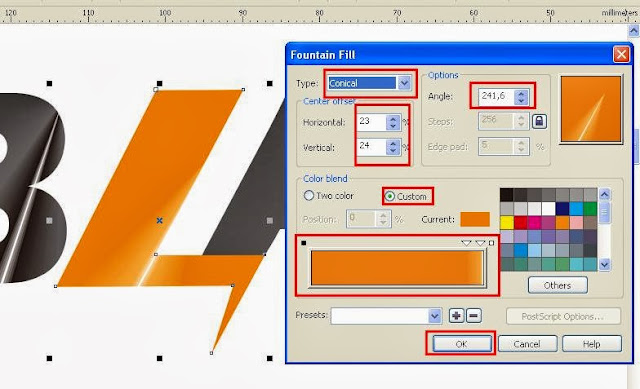Viewport: 640px width, 389px height.
Task: Click the Horizontal offset input field
Action: point(371,122)
